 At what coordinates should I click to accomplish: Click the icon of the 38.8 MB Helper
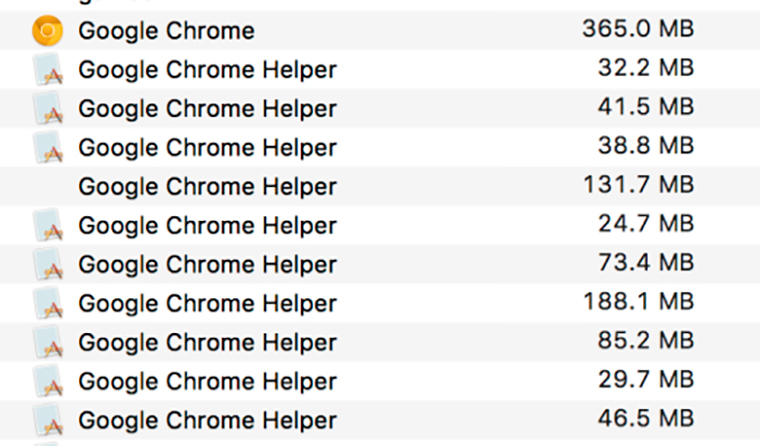[x=47, y=148]
